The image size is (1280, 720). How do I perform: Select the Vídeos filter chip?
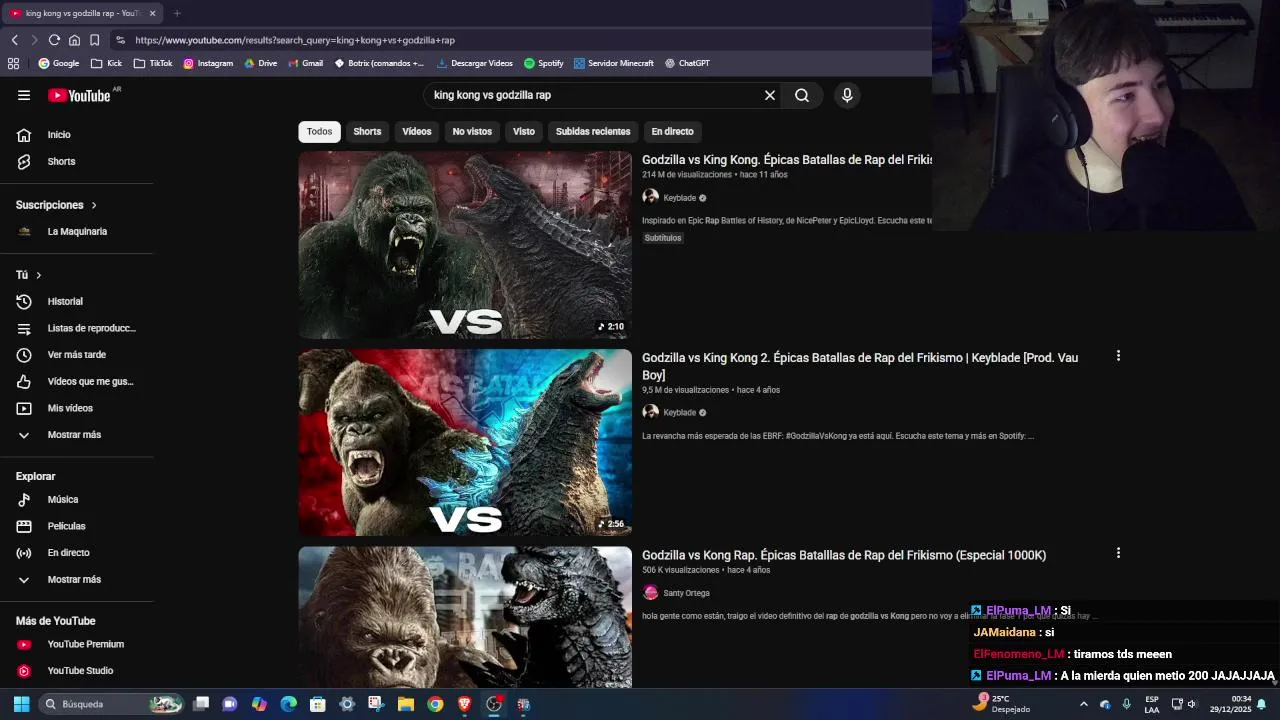tap(417, 131)
